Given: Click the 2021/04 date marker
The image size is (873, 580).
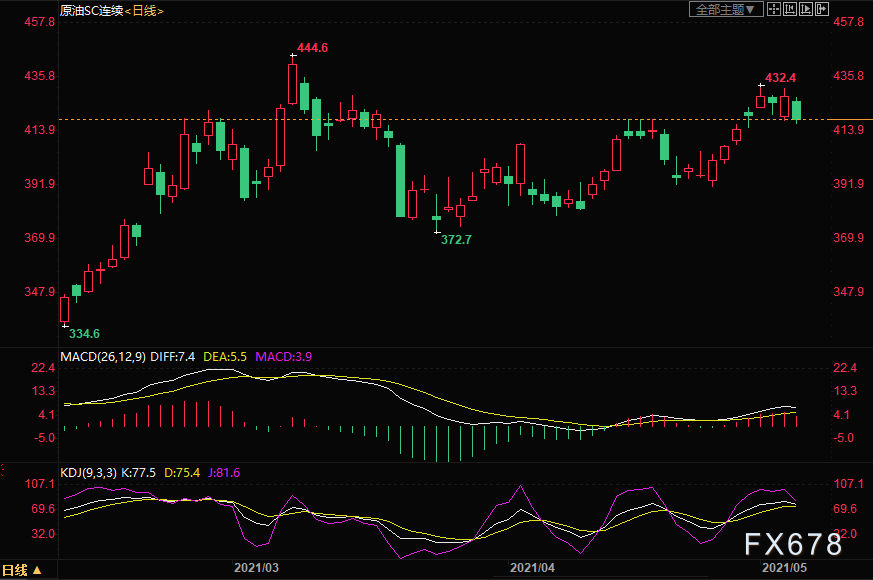Looking at the screenshot, I should (x=532, y=568).
